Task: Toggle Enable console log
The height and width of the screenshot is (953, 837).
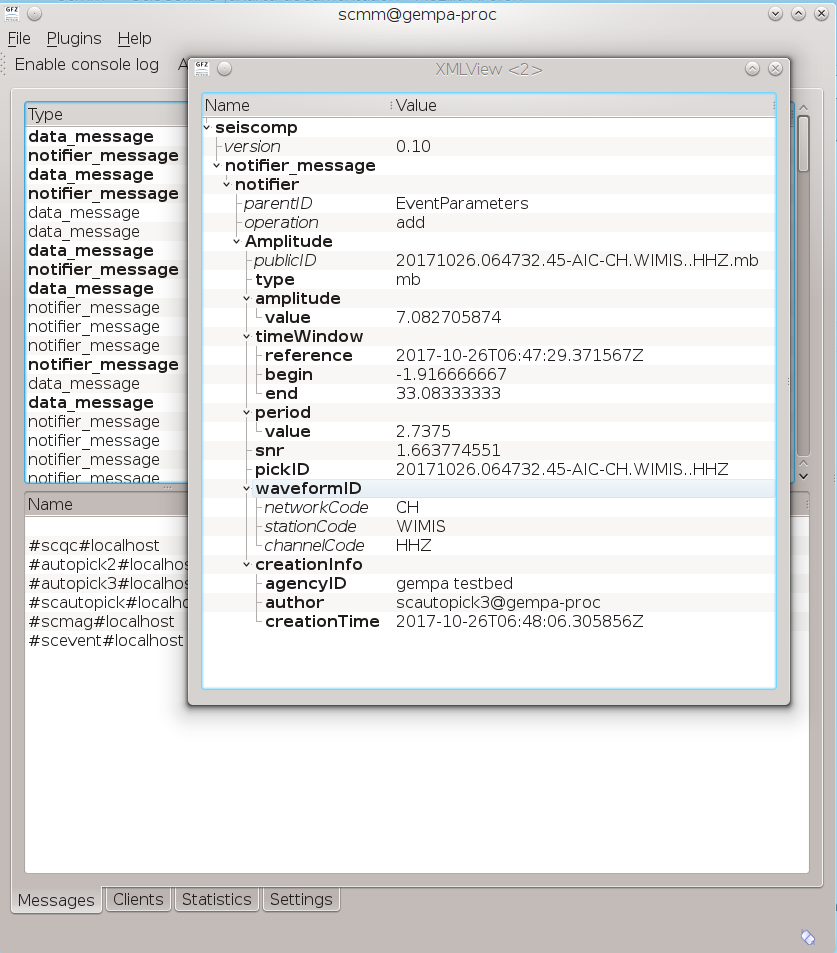Action: pyautogui.click(x=86, y=65)
